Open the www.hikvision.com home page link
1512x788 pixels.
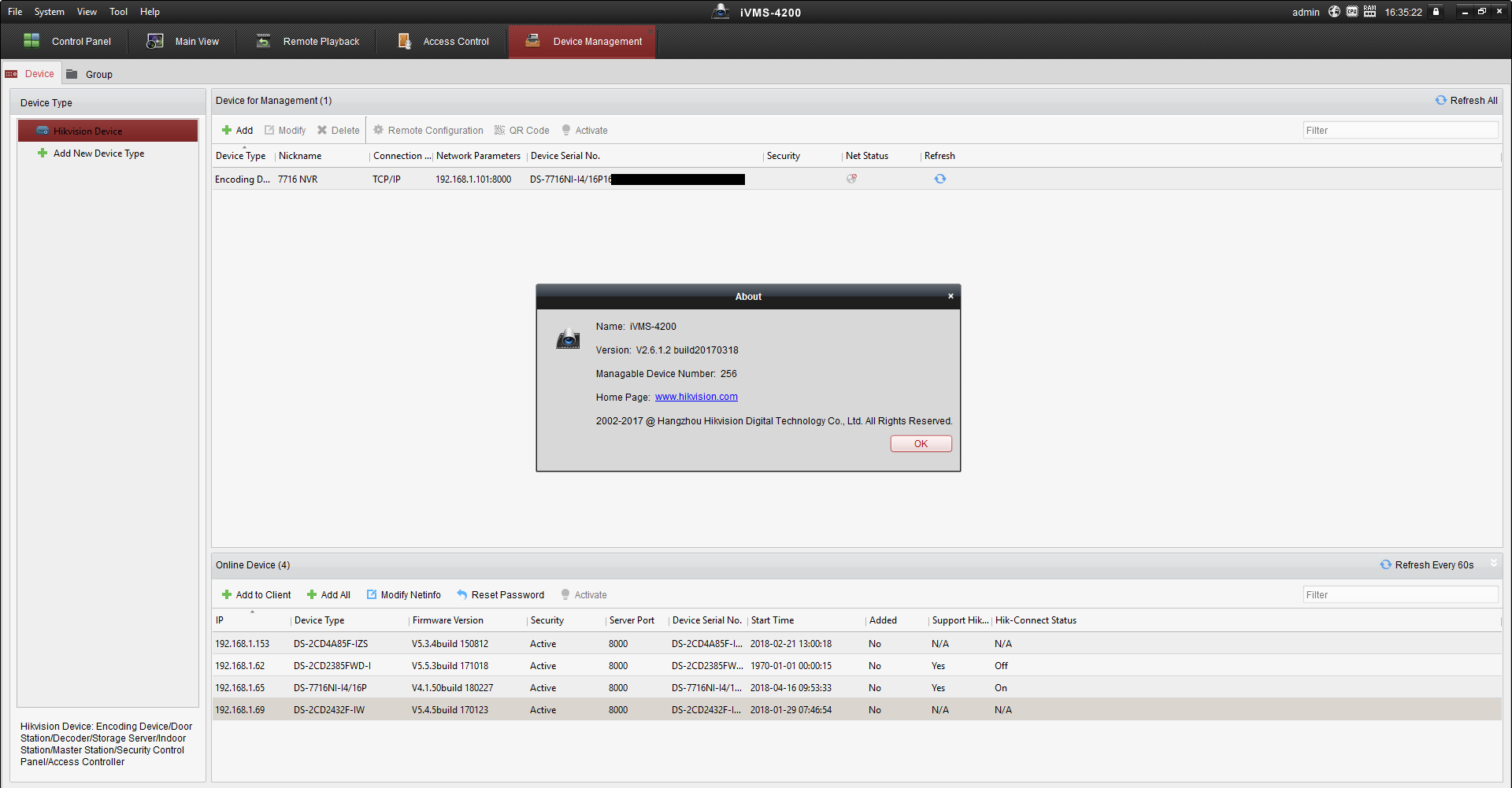tap(695, 397)
